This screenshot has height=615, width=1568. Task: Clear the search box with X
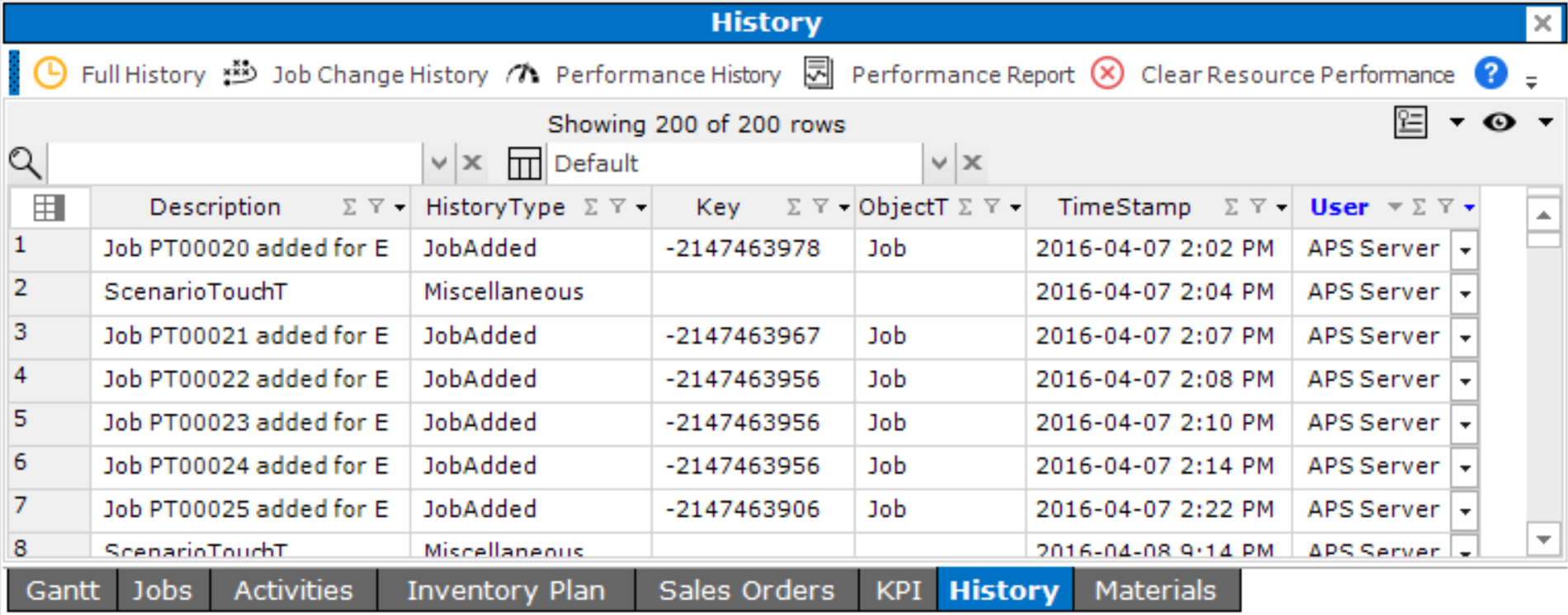click(472, 163)
